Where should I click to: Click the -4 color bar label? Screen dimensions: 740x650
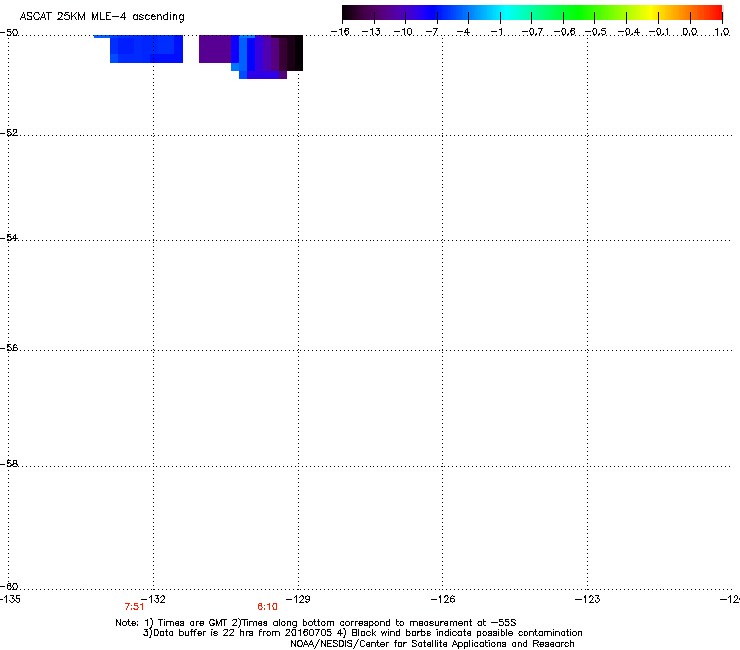pos(463,32)
